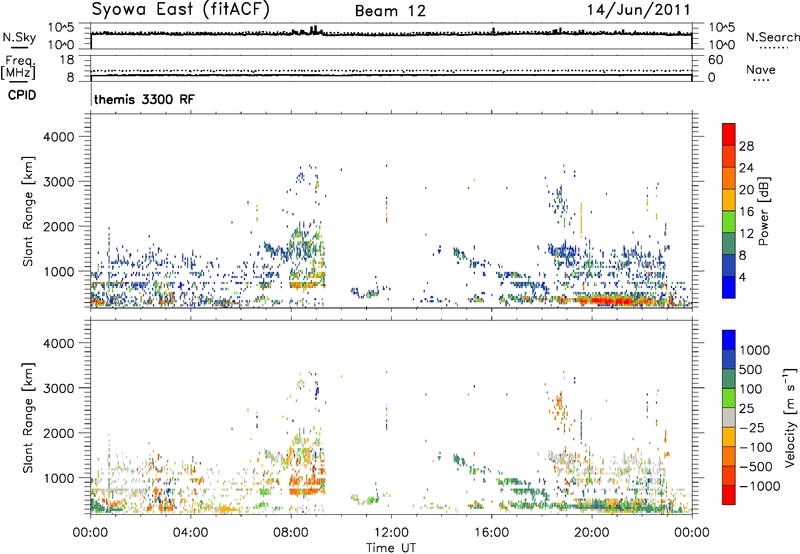This screenshot has width=800, height=554.
Task: Click the "Time UT" axis title
Action: pyautogui.click(x=391, y=548)
